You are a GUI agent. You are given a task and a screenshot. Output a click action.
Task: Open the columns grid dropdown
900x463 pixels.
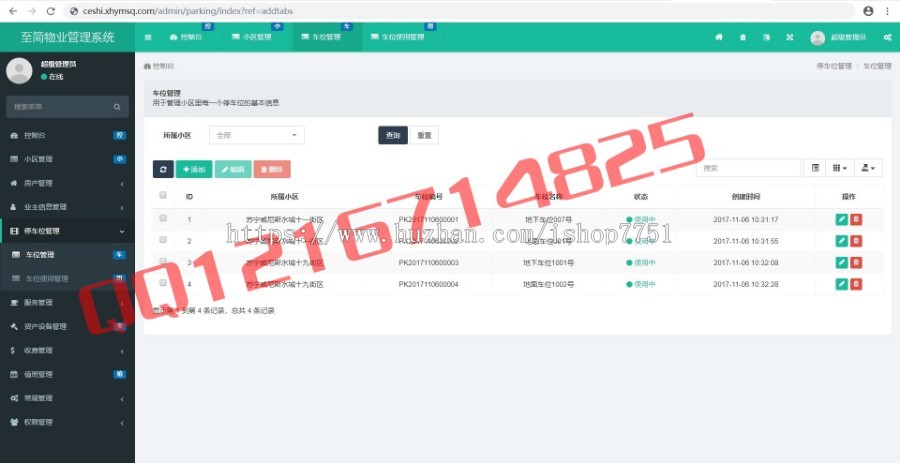coord(840,168)
